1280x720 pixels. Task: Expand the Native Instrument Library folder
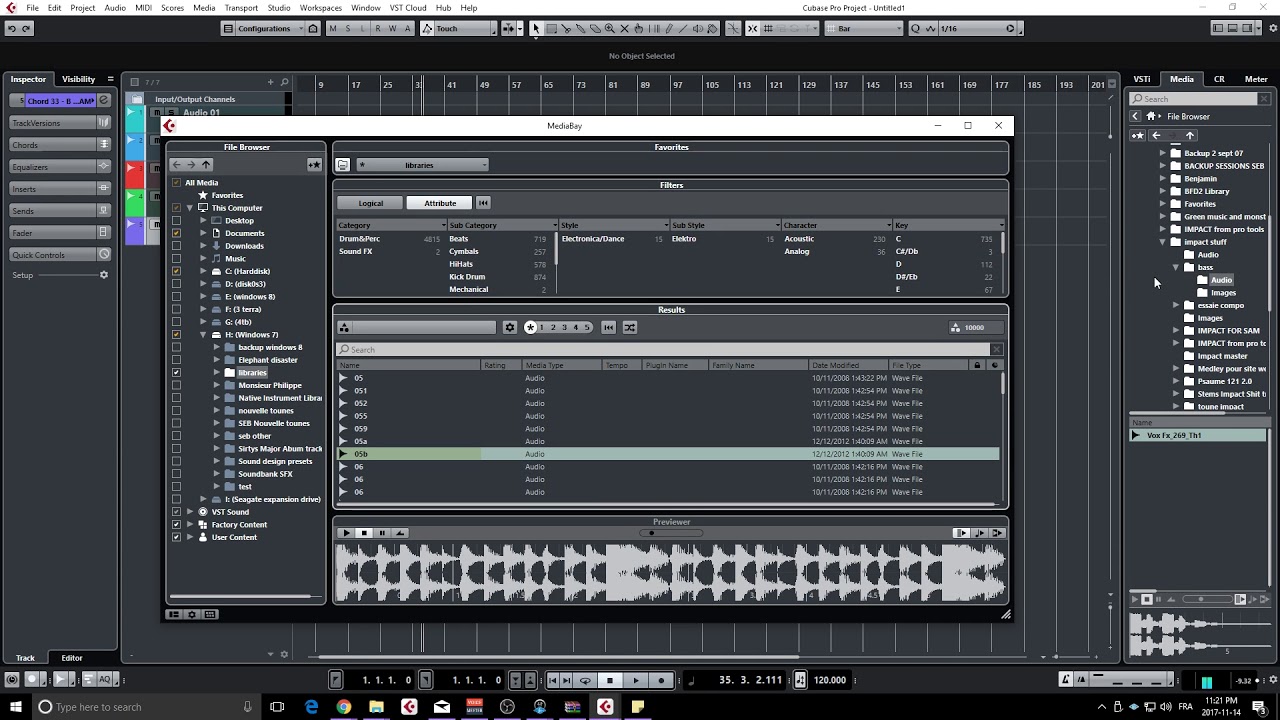[217, 398]
